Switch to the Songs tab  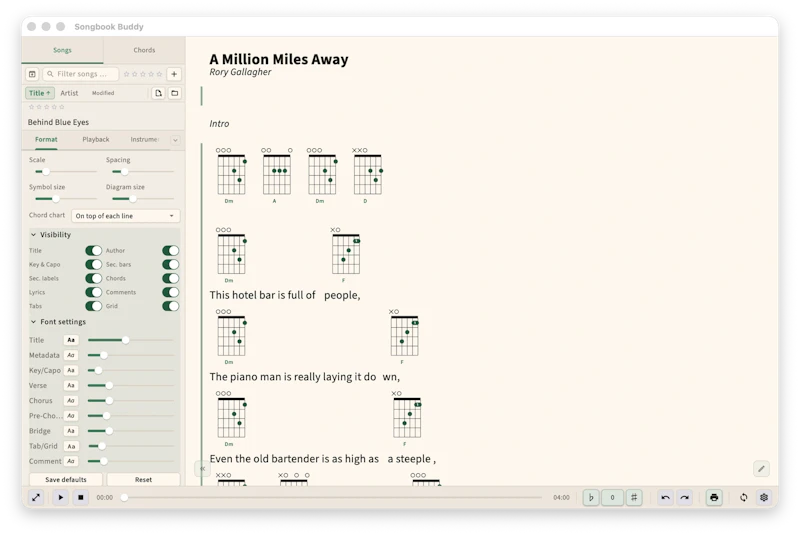click(62, 50)
